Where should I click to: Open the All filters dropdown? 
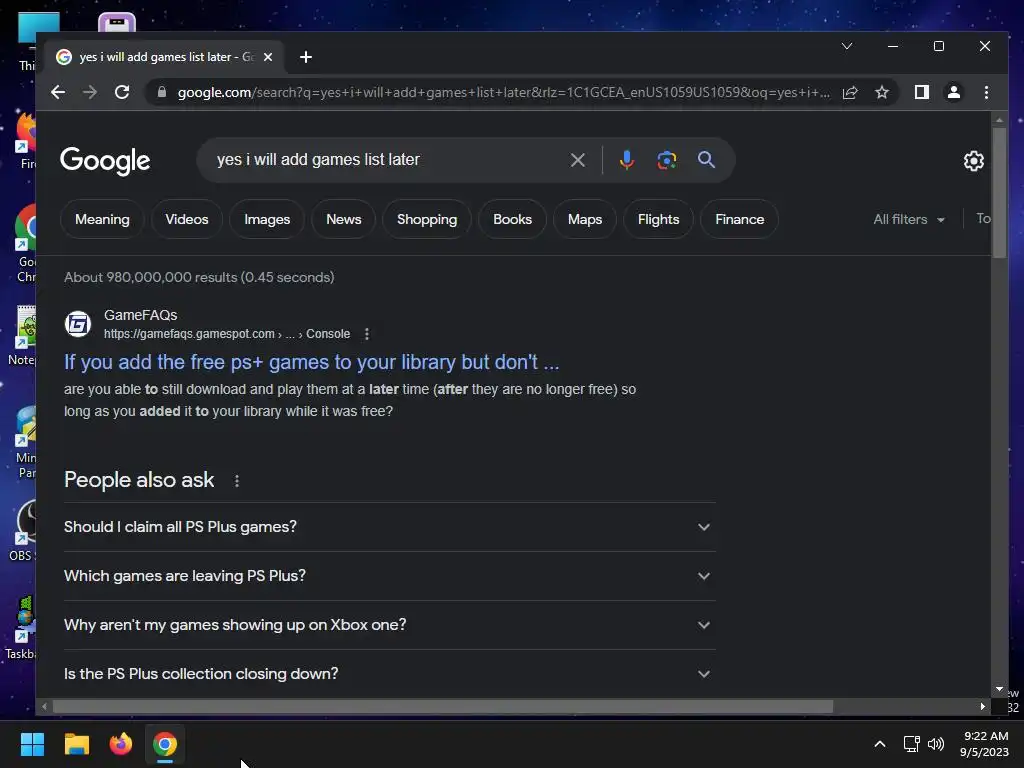tap(909, 219)
